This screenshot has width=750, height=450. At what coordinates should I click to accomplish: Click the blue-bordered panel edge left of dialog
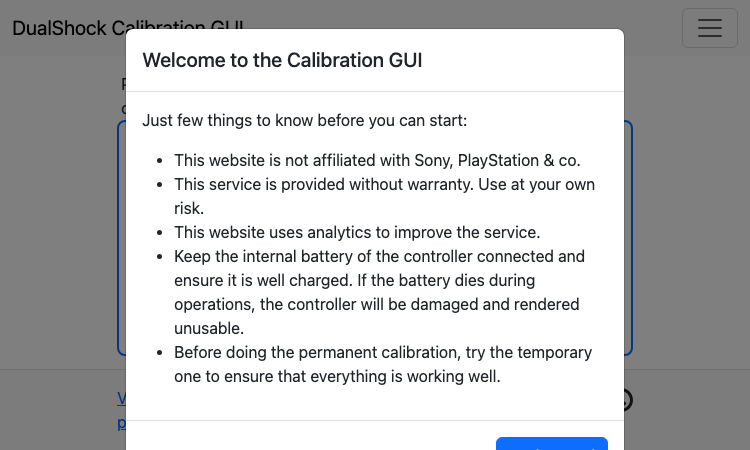click(x=121, y=238)
